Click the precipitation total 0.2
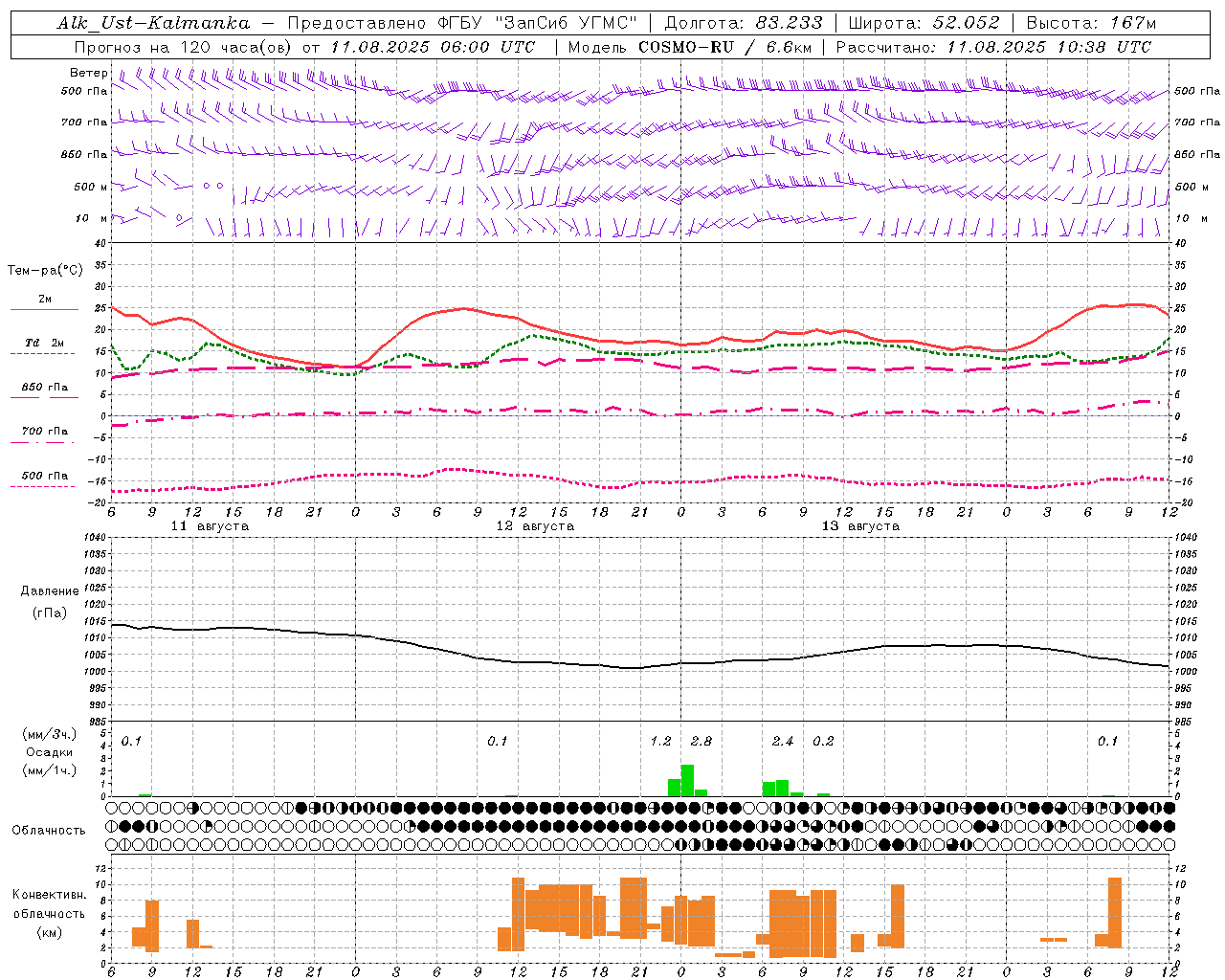 coord(823,742)
